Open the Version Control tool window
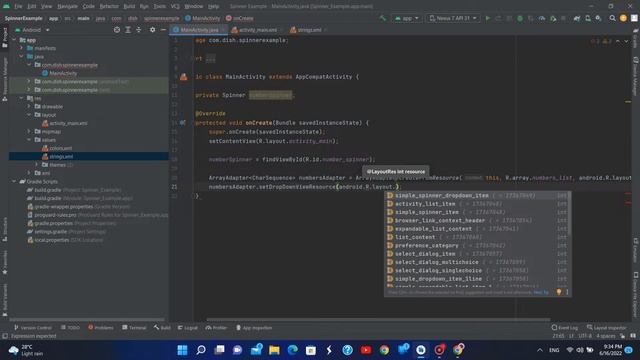640x360 pixels. coord(33,328)
